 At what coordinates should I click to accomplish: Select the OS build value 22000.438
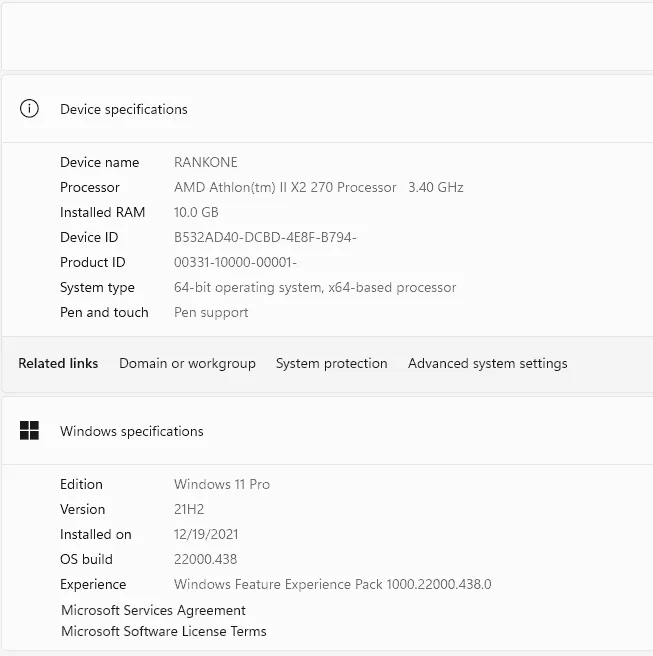[x=205, y=559]
